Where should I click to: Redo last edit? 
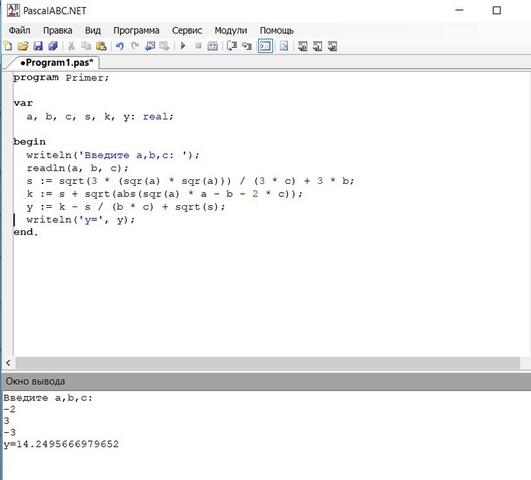(x=135, y=46)
